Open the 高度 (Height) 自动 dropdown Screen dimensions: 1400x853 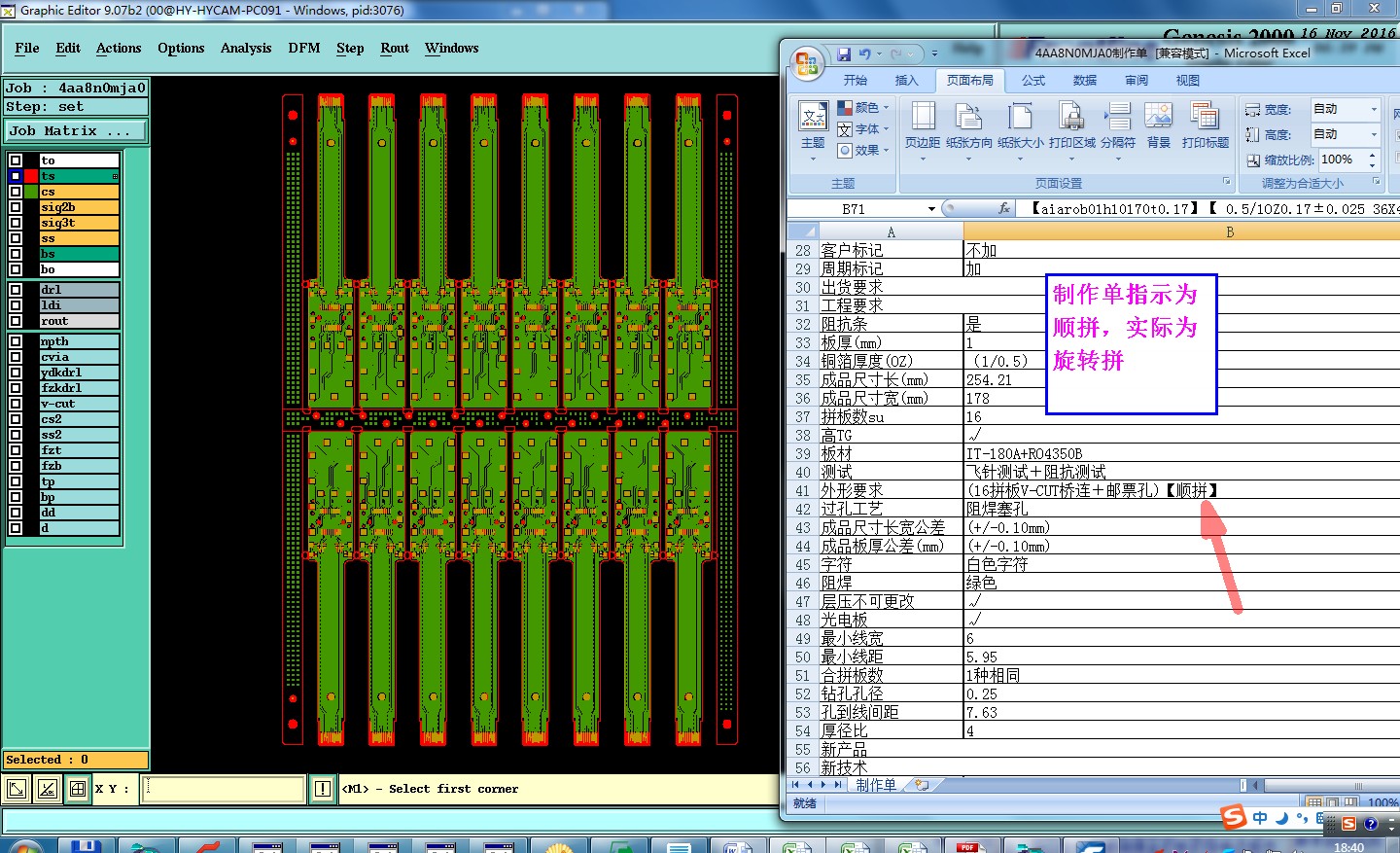1374,134
